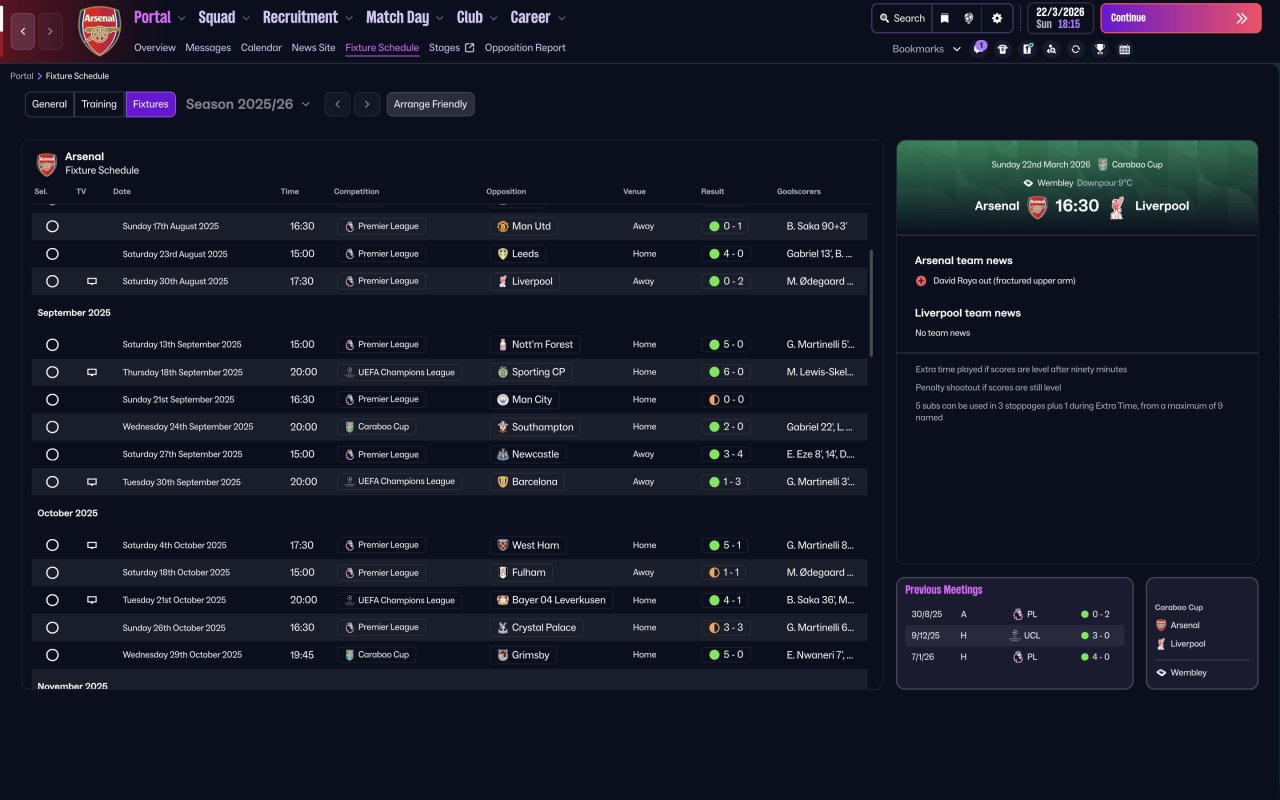Select the Man Utd fixture radio circle
Screen dimensions: 1280x800
click(52, 227)
